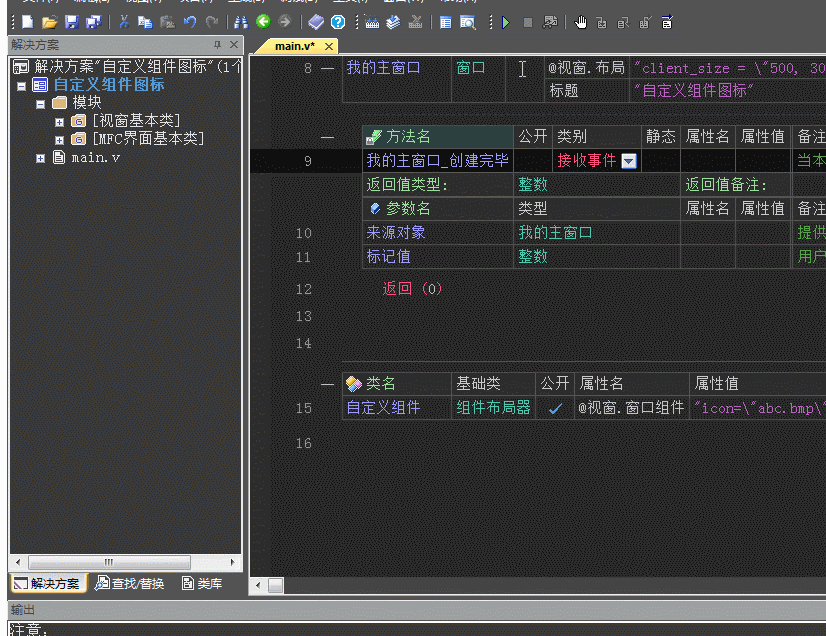This screenshot has width=826, height=636.
Task: Click the Build project toolbar icon
Action: pyautogui.click(x=372, y=22)
